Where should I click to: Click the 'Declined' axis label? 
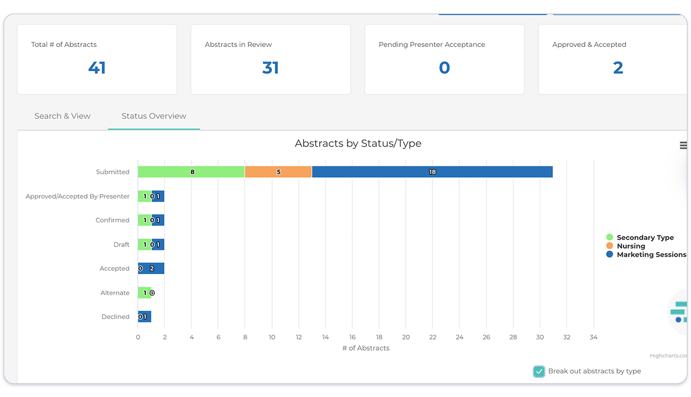coord(115,316)
